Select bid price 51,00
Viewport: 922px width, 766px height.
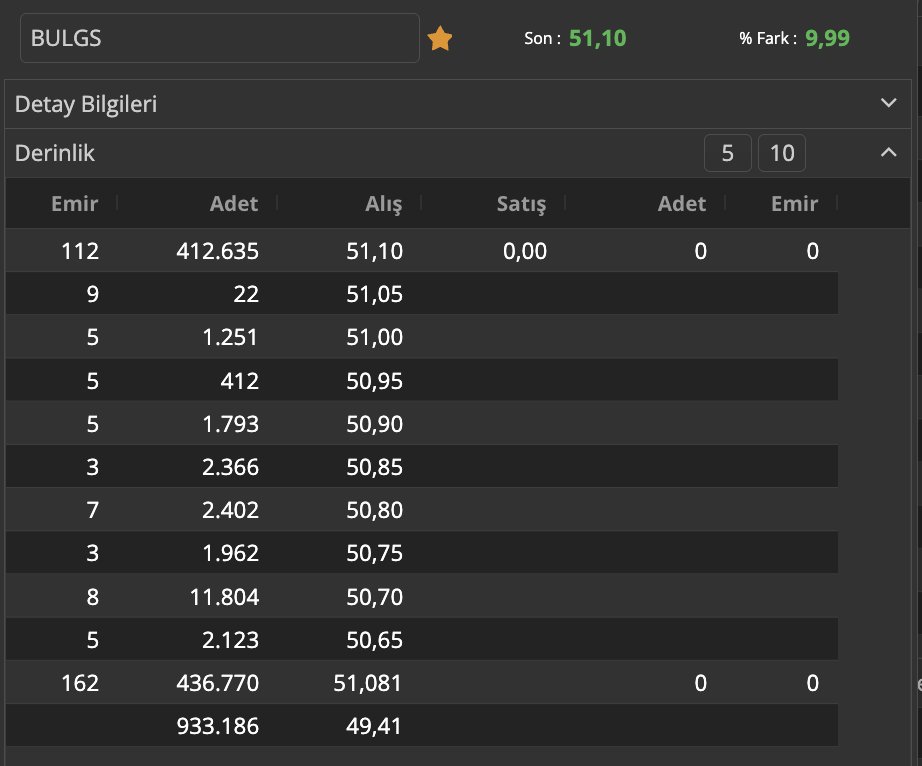375,337
